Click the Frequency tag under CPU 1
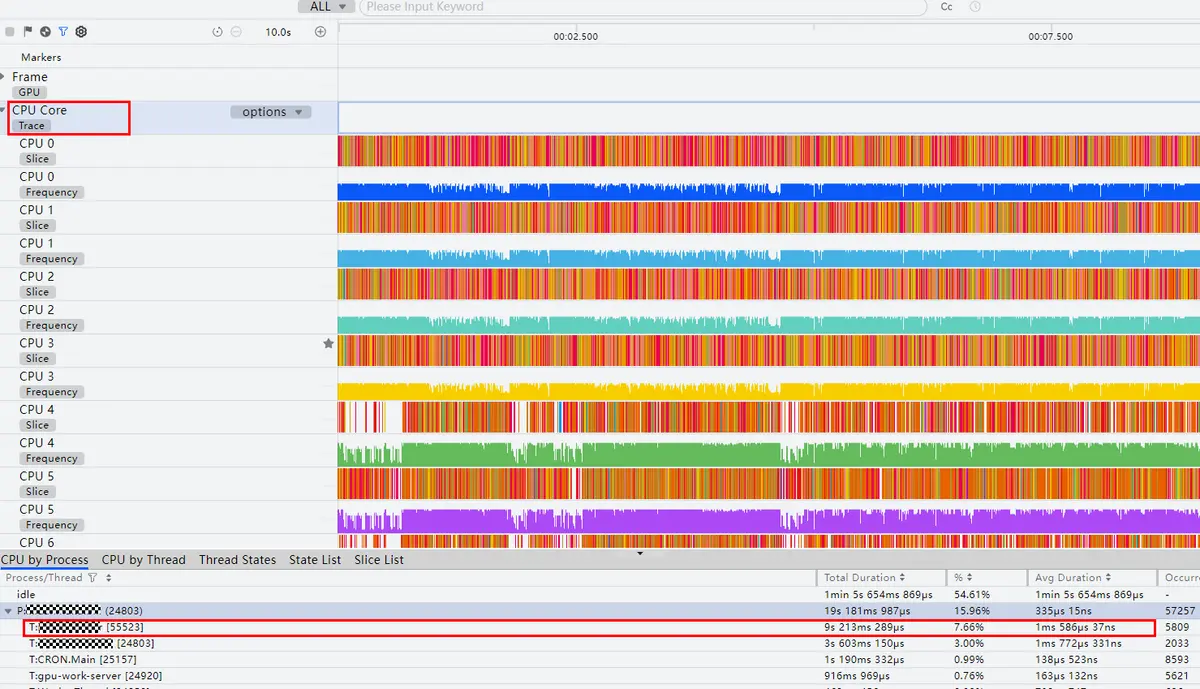The height and width of the screenshot is (689, 1200). (x=52, y=259)
